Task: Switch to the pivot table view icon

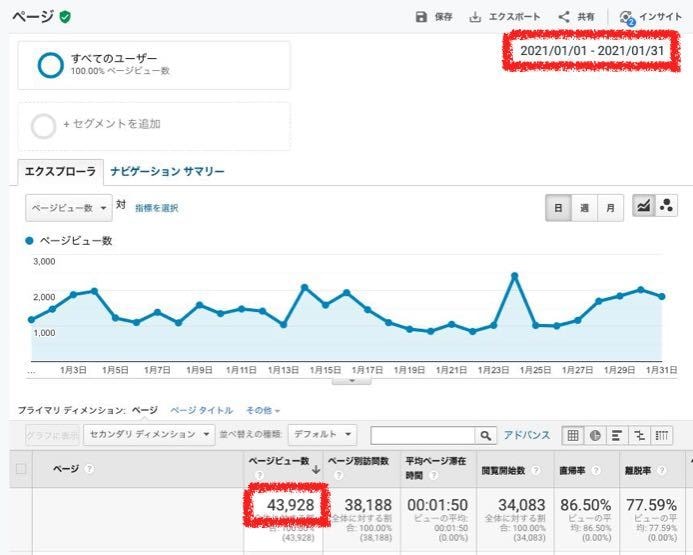Action: pos(662,435)
